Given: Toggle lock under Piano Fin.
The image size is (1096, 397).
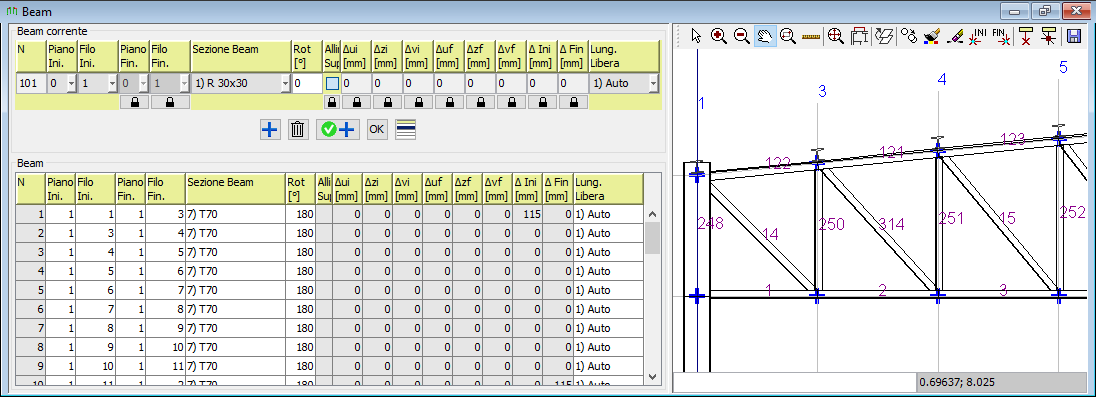Looking at the screenshot, I should click(x=134, y=102).
